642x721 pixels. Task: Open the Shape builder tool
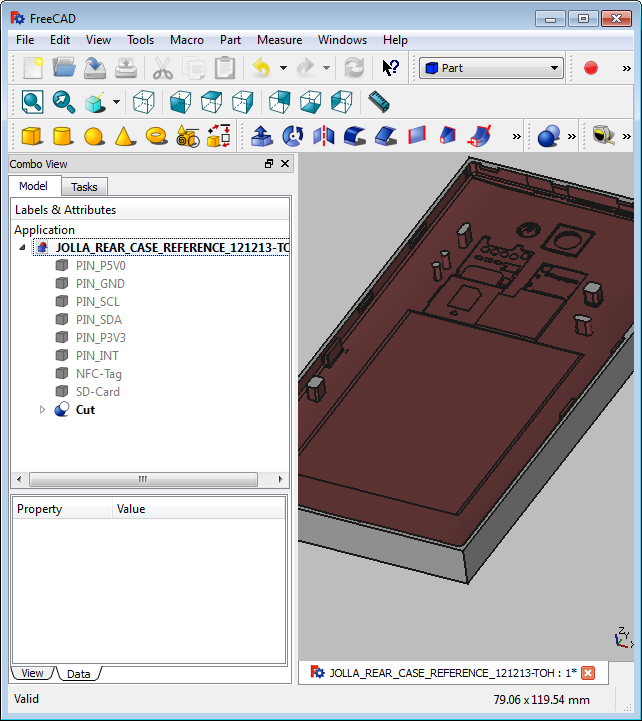coord(219,136)
